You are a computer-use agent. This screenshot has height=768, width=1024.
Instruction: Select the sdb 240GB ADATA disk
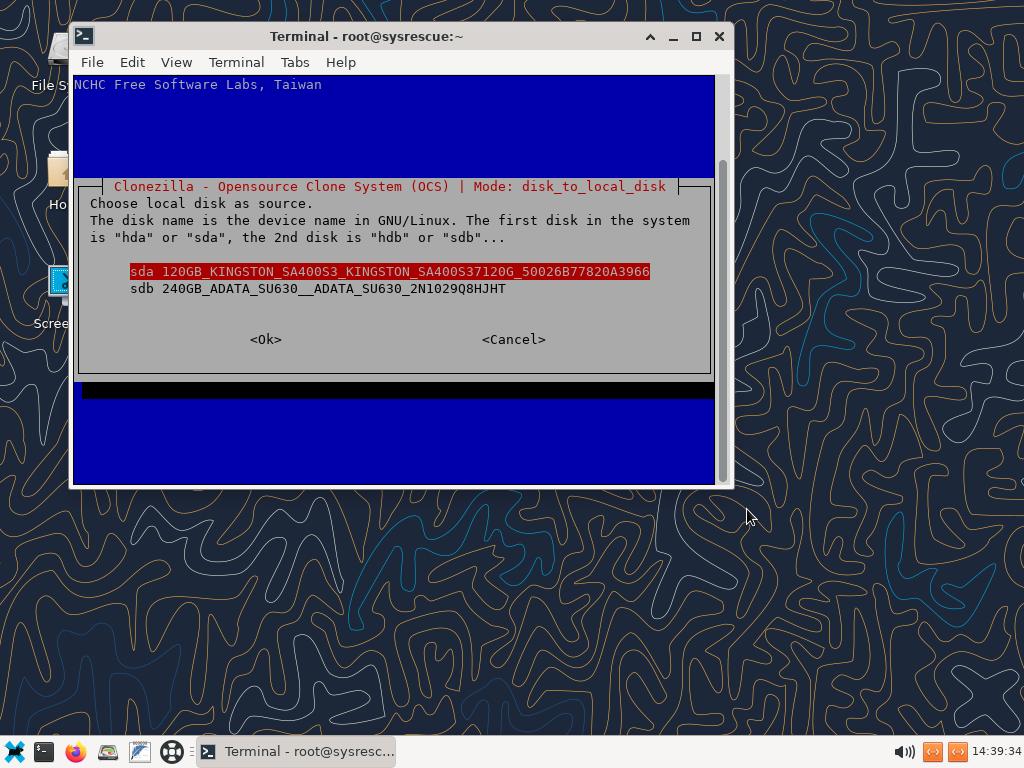point(318,289)
